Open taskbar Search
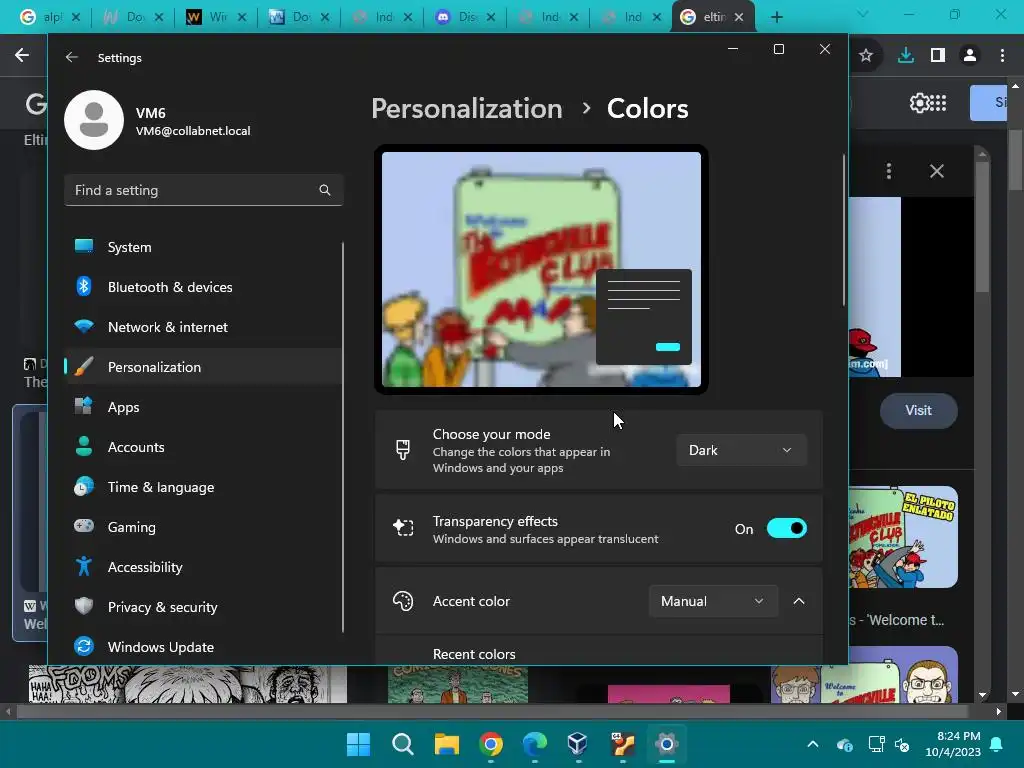The height and width of the screenshot is (768, 1024). click(402, 744)
